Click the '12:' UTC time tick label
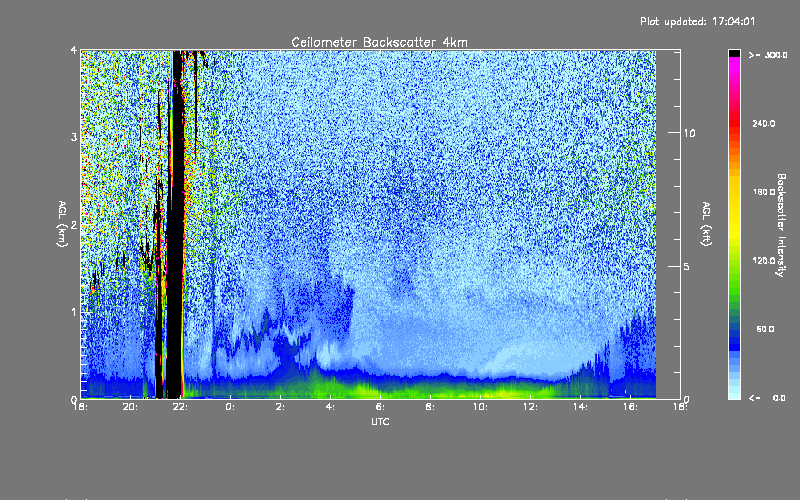Viewport: 800px width, 500px height. [530, 407]
